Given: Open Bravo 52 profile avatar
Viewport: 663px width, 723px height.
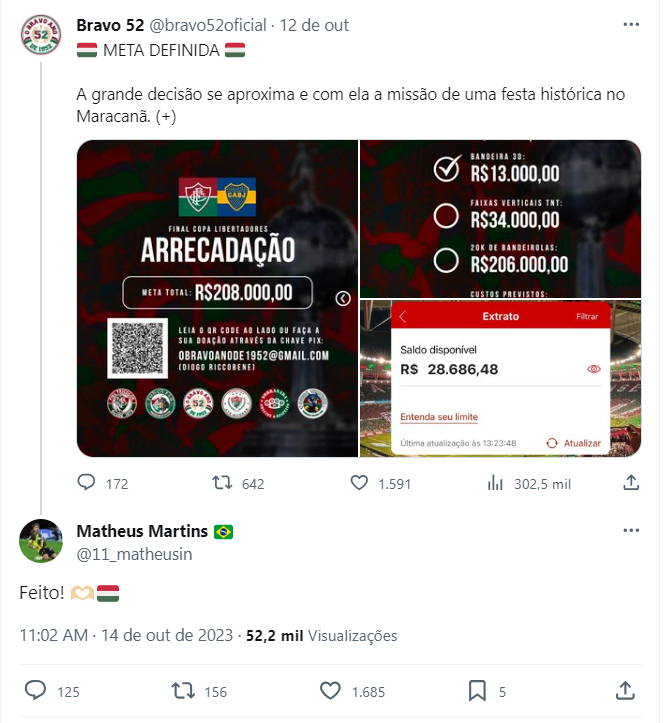Looking at the screenshot, I should (41, 35).
